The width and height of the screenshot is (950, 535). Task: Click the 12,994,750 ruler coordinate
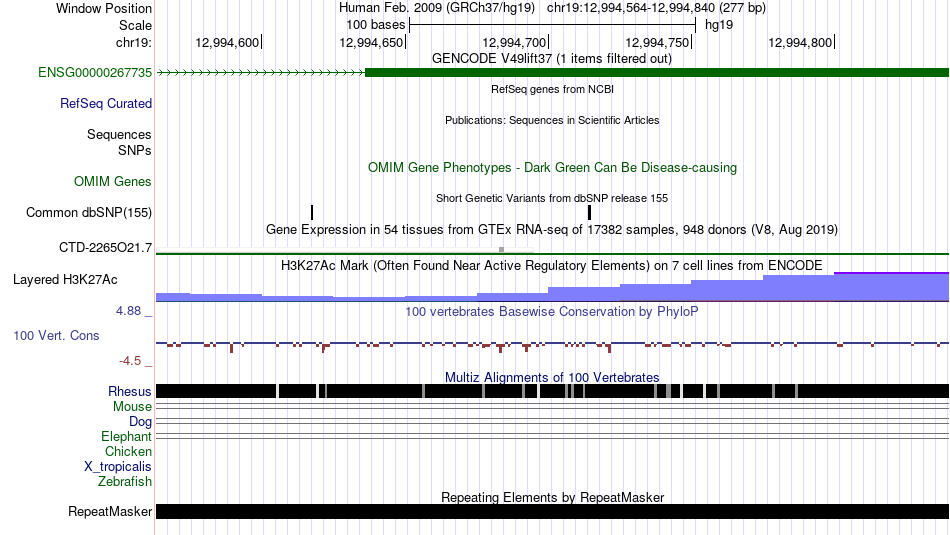point(657,42)
